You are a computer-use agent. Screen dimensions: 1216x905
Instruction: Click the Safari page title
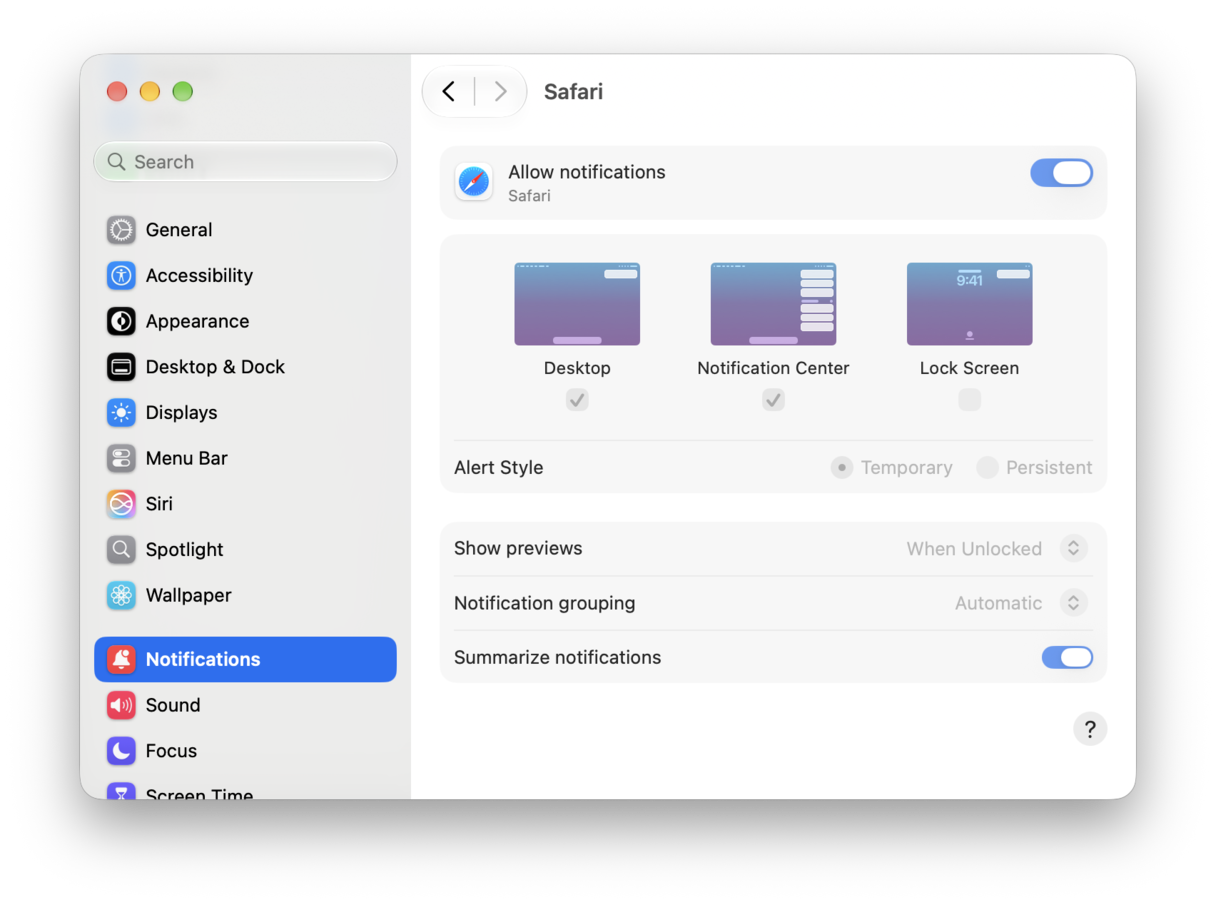[x=573, y=92]
